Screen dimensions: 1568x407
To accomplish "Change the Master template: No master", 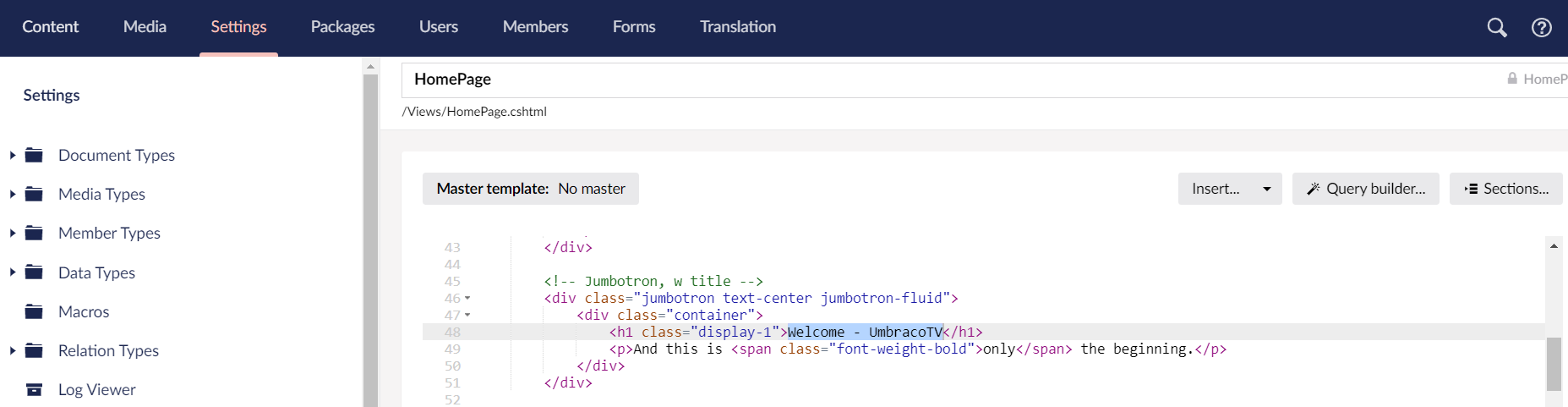I will click(x=531, y=189).
